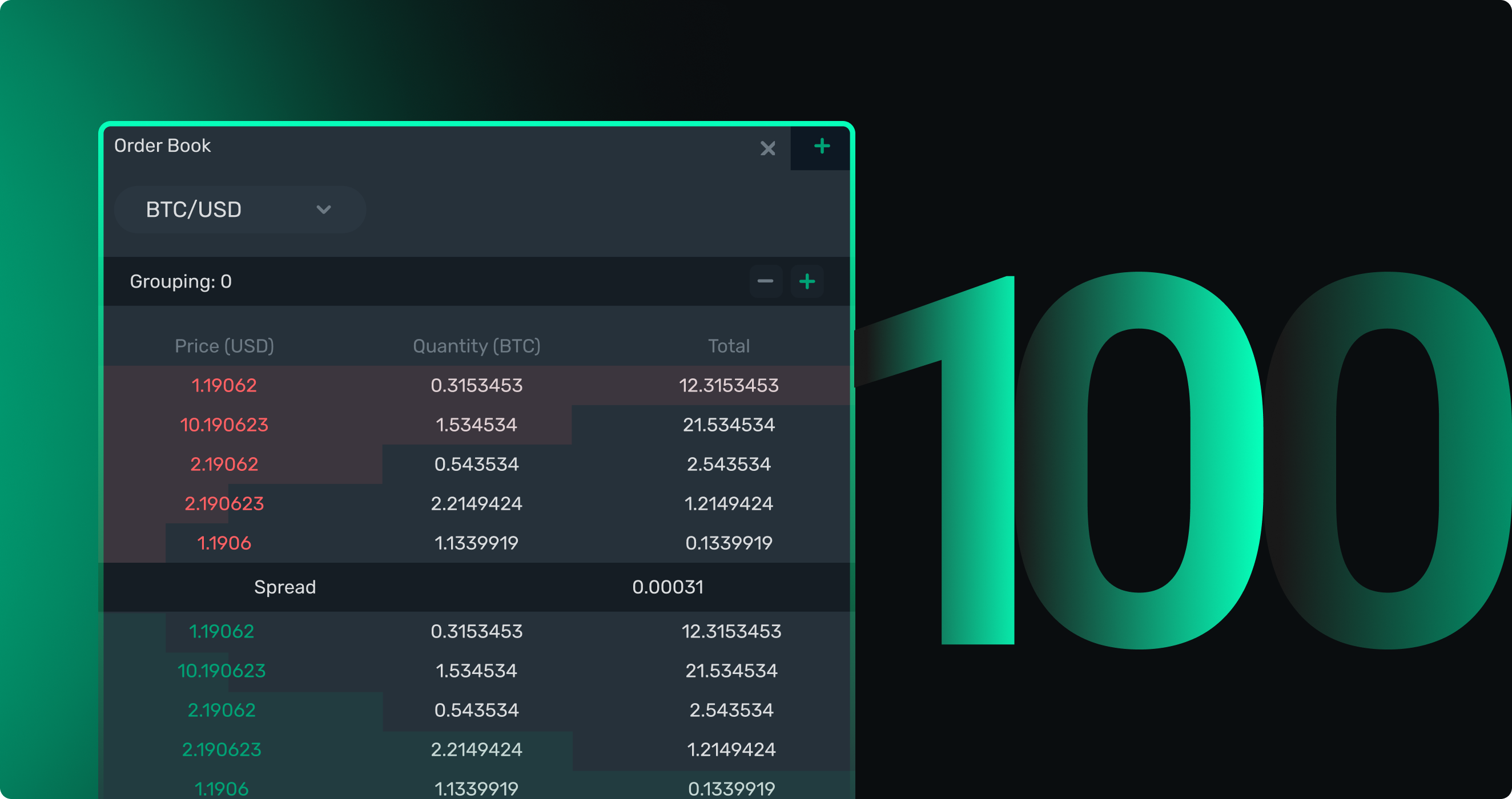Image resolution: width=1512 pixels, height=799 pixels.
Task: Increase grouping using the plus icon
Action: [x=806, y=281]
